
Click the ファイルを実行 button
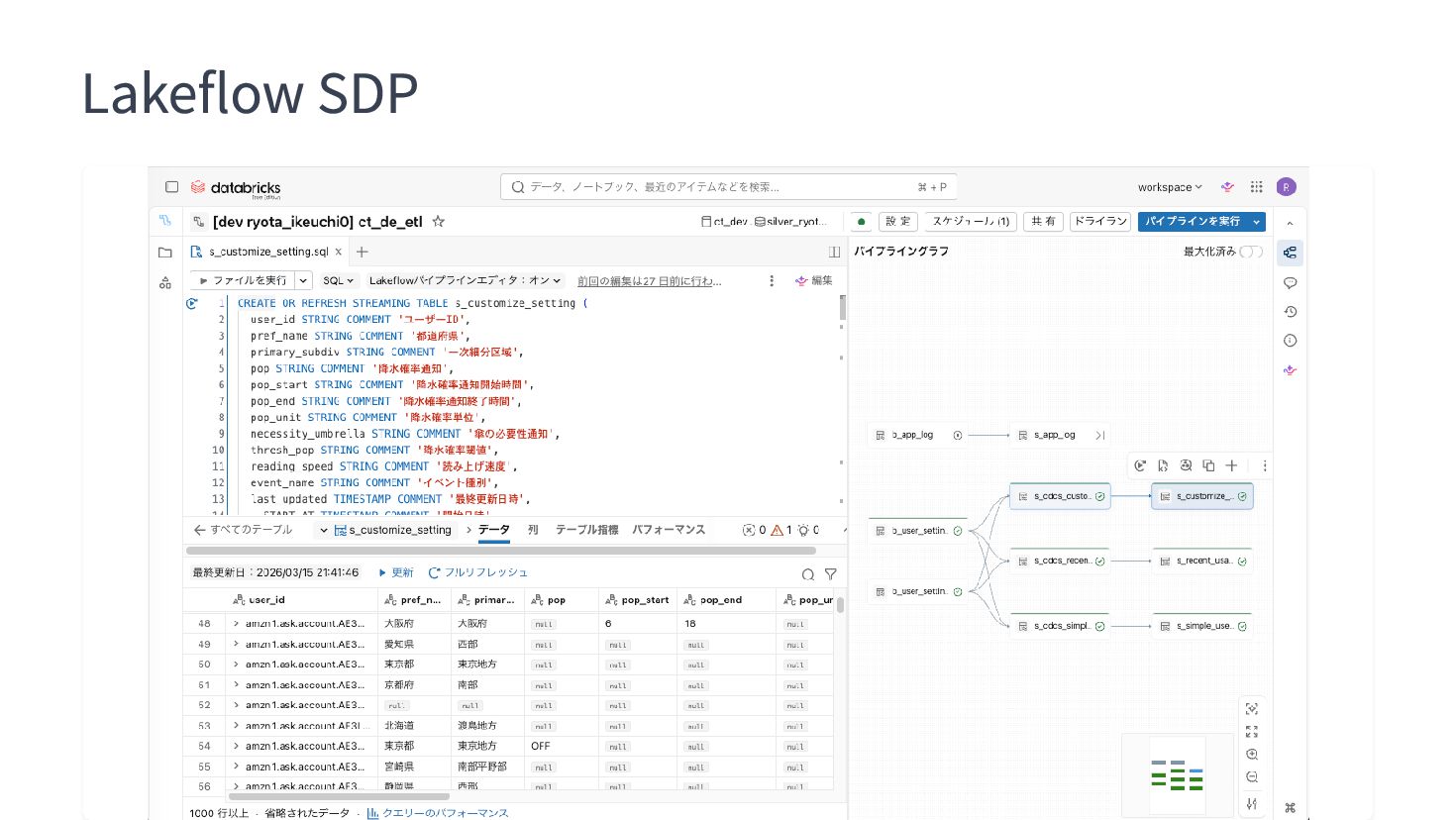tap(243, 281)
